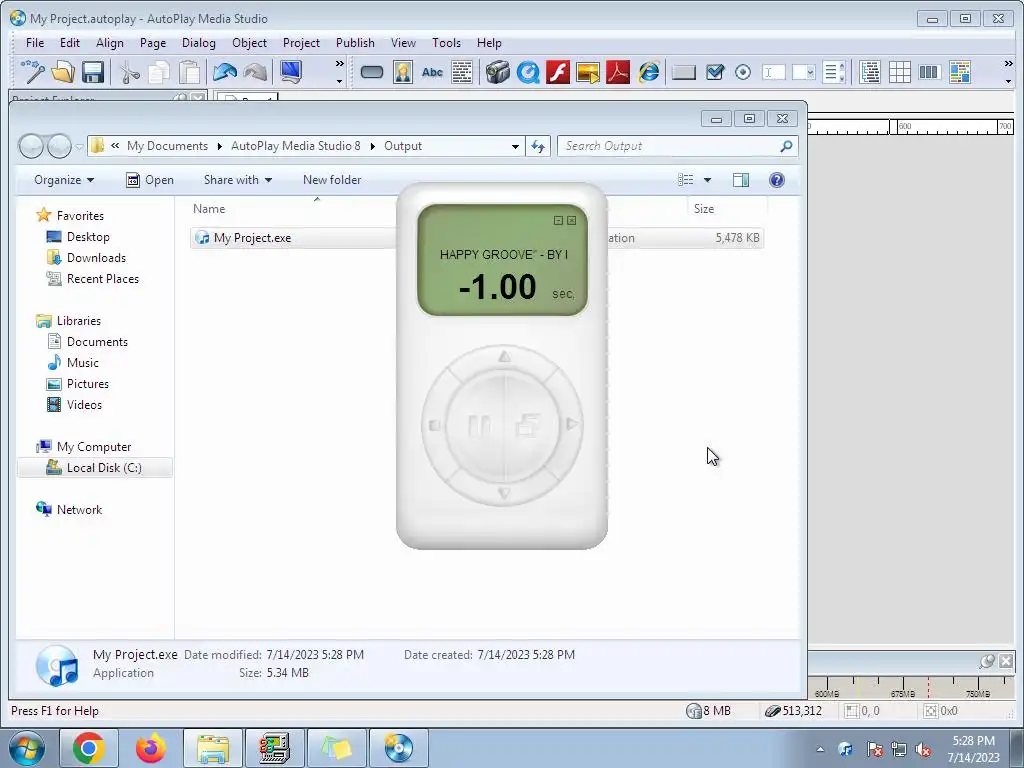The width and height of the screenshot is (1024, 768).
Task: Insert a RadioButton object from the toolbar
Action: (743, 72)
